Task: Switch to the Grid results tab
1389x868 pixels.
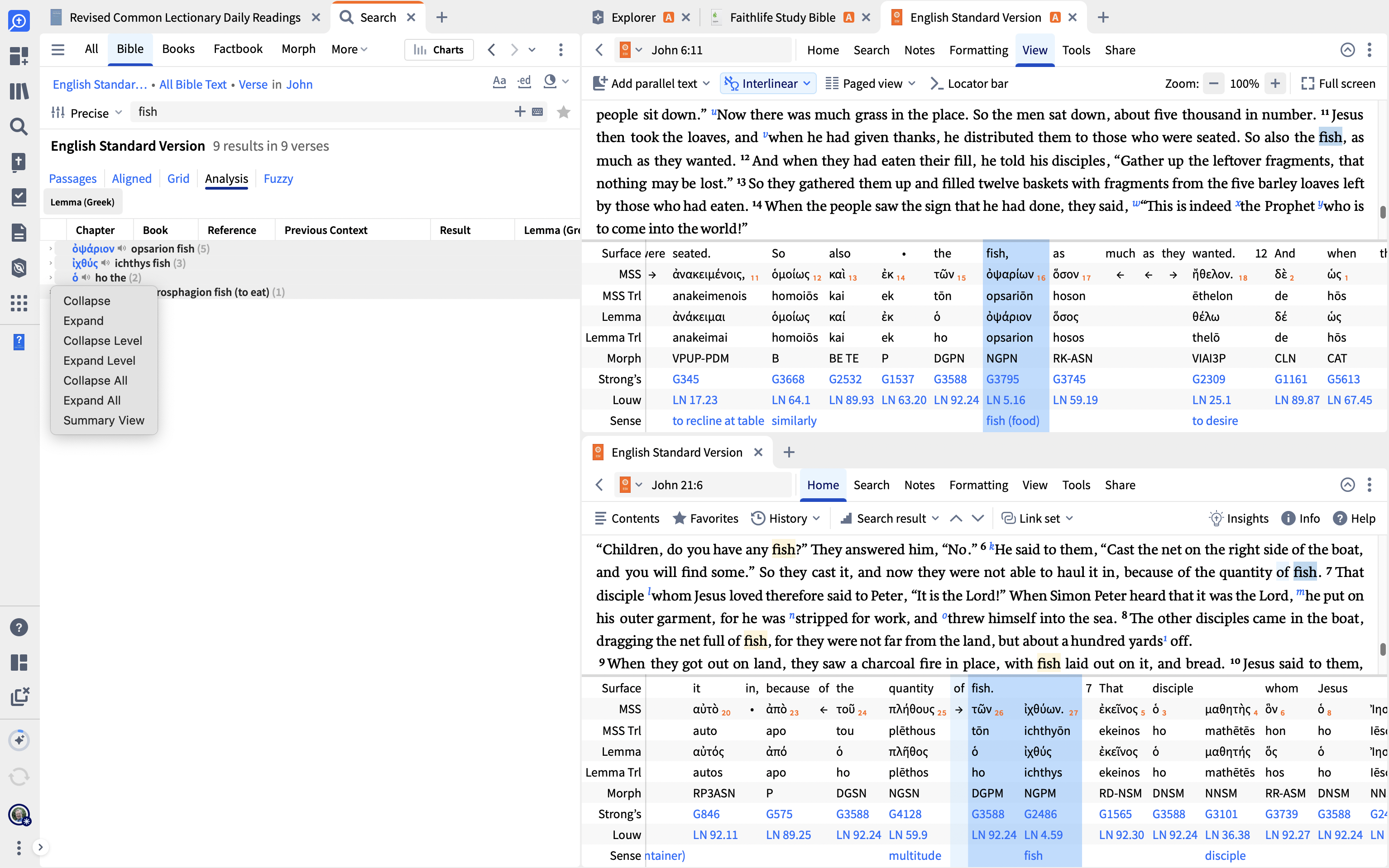Action: pyautogui.click(x=178, y=179)
